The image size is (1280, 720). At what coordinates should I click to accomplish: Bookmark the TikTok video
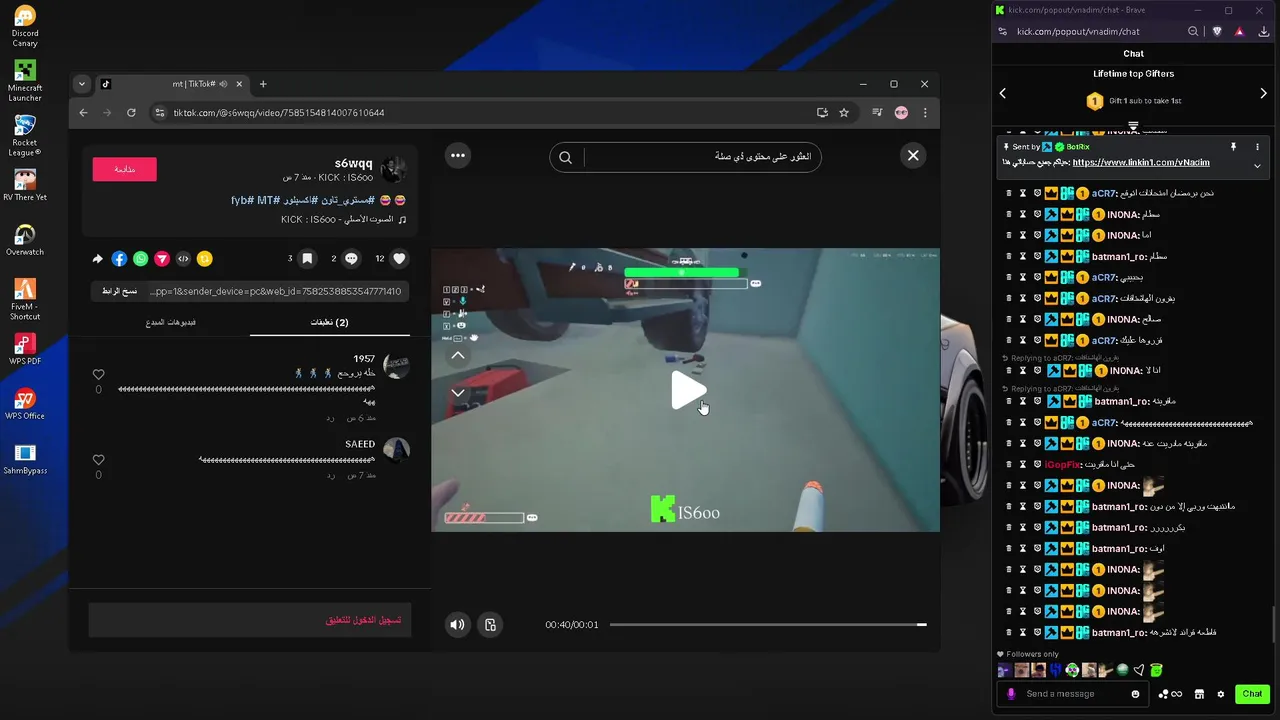[307, 258]
